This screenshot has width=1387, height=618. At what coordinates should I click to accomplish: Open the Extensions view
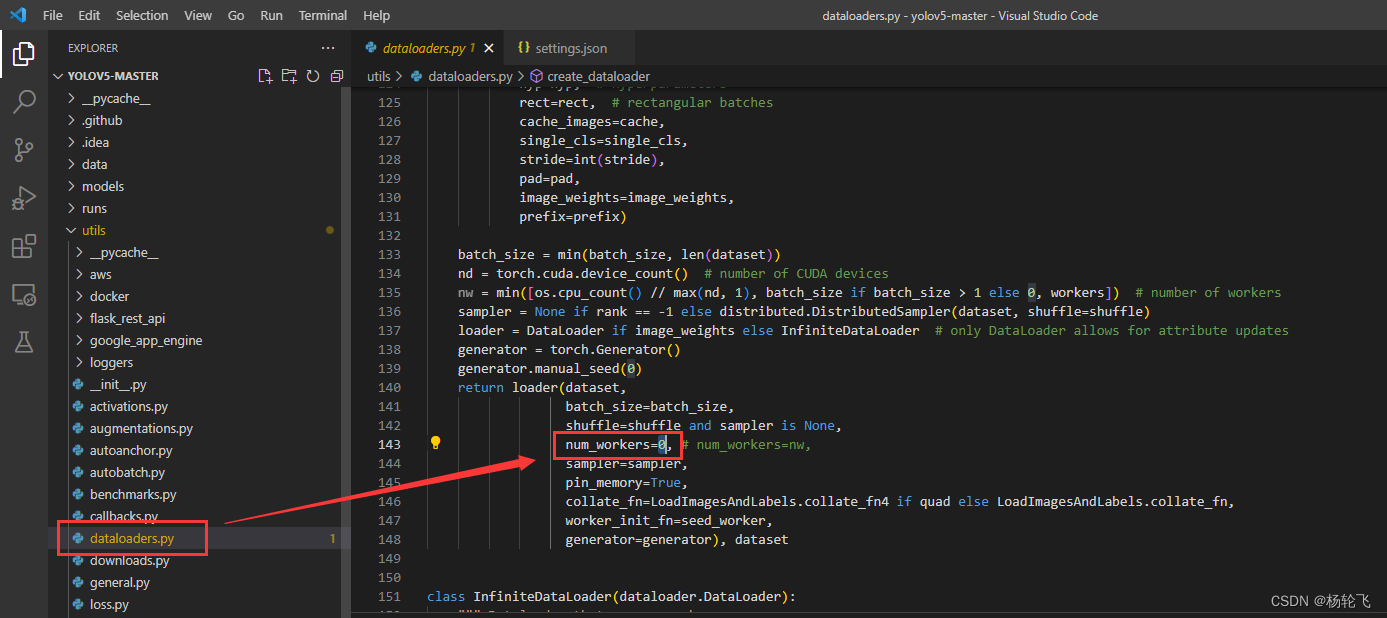(24, 246)
